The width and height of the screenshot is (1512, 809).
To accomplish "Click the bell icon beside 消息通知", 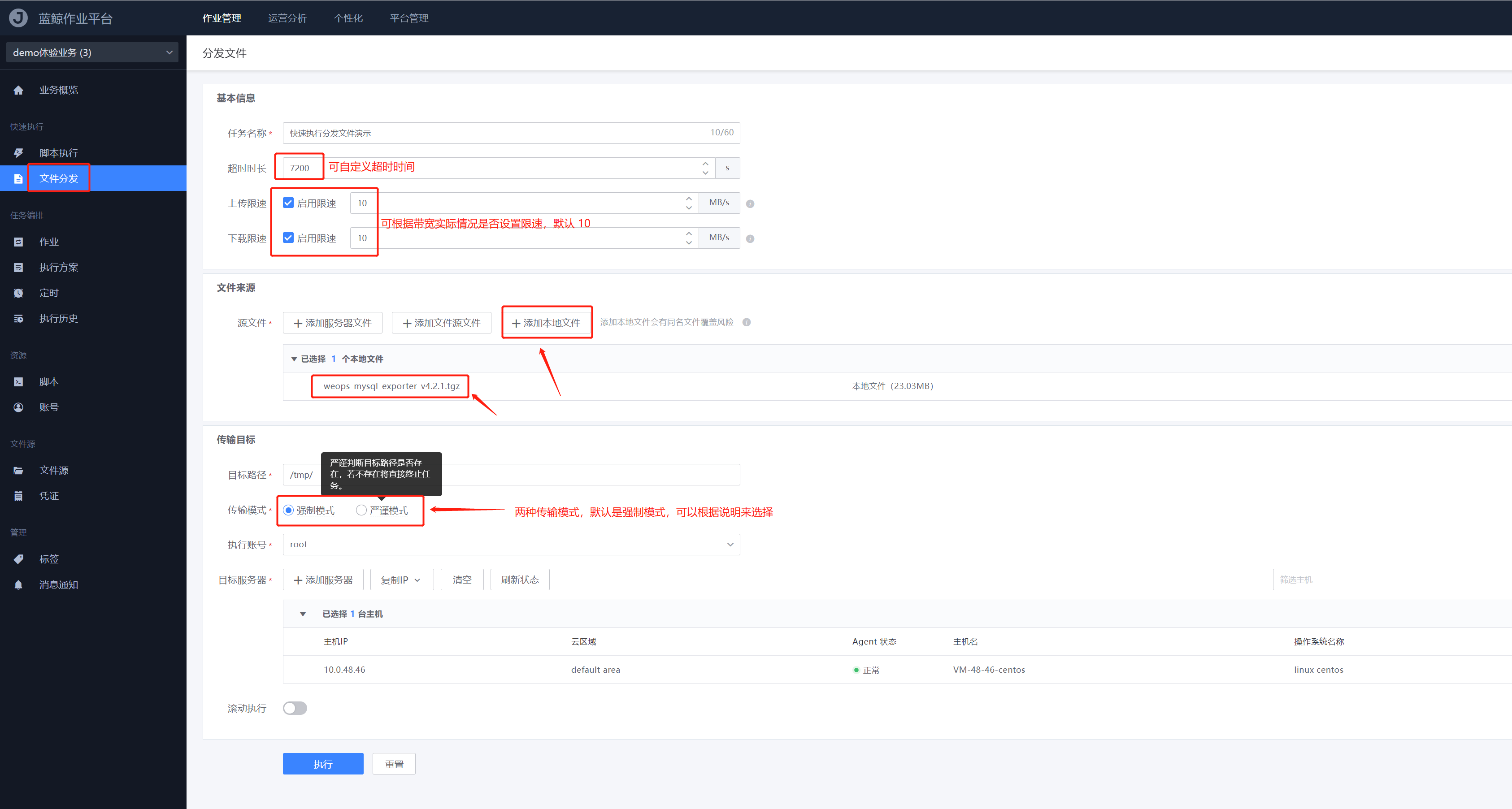I will coord(18,585).
